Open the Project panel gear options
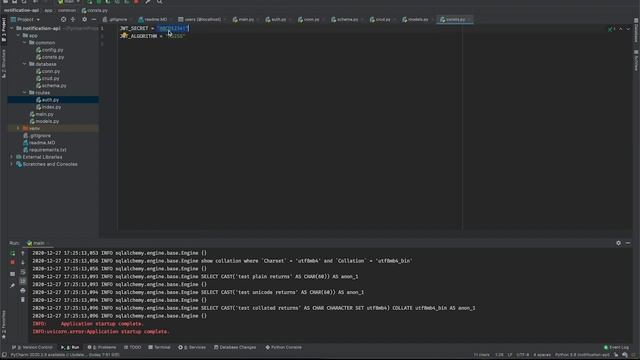Viewport: 640px width, 360px height. pyautogui.click(x=84, y=19)
